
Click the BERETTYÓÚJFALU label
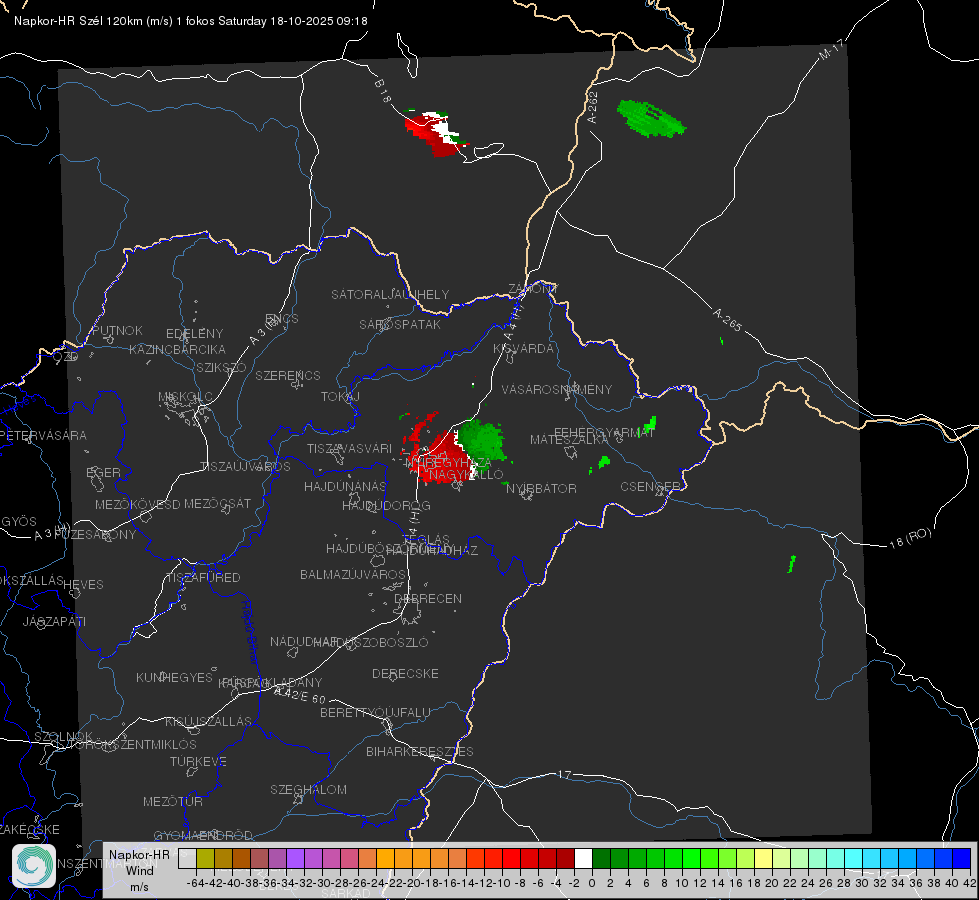(x=375, y=713)
